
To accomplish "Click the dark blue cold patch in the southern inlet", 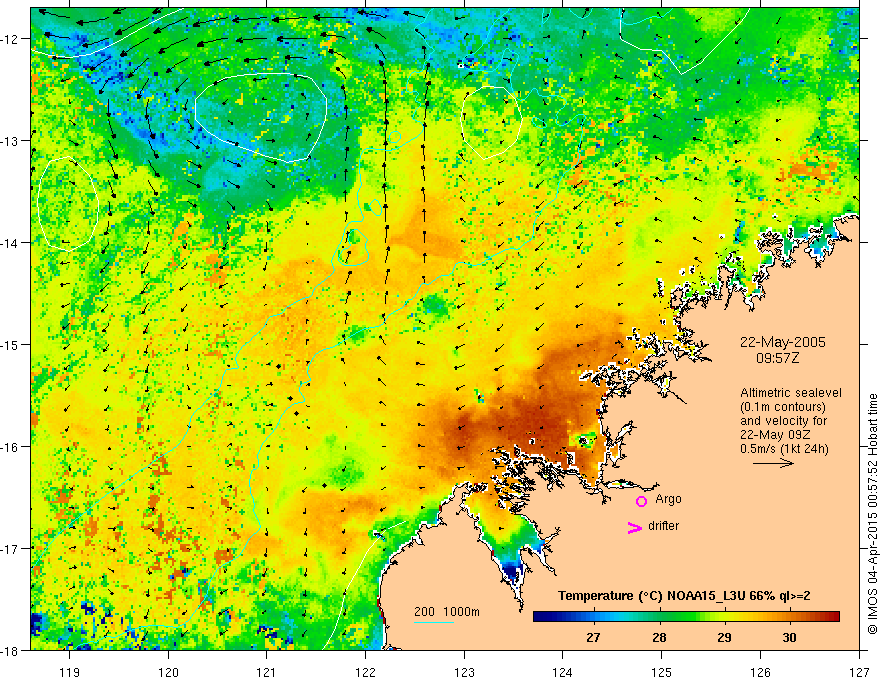I will (511, 572).
